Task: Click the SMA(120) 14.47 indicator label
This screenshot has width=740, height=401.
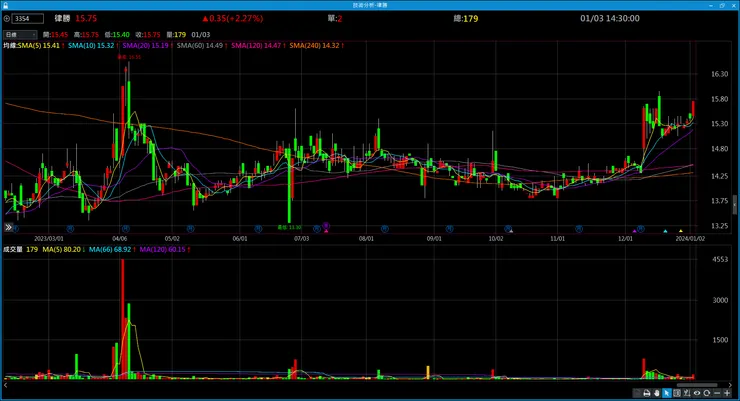Action: [256, 46]
